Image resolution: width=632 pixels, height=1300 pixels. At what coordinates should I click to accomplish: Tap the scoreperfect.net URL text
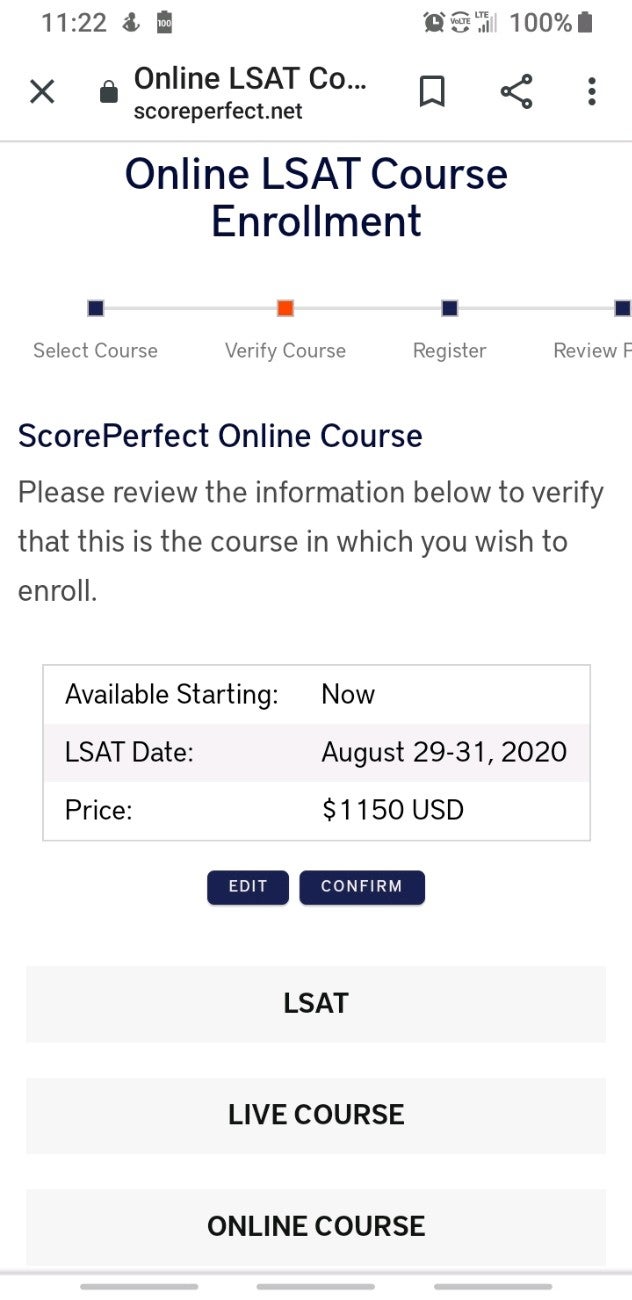tap(218, 112)
